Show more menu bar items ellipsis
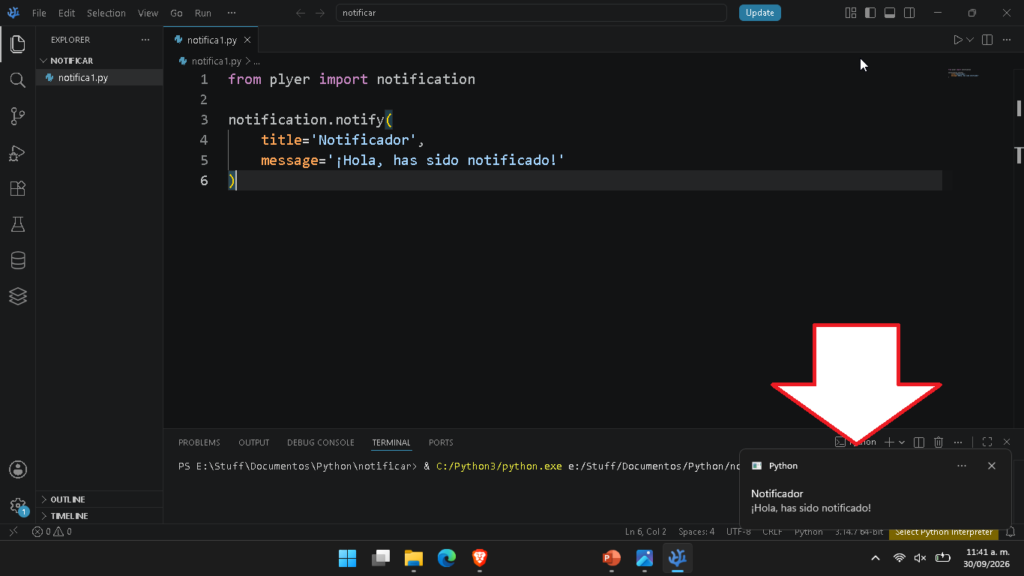Image resolution: width=1024 pixels, height=576 pixels. click(x=231, y=12)
